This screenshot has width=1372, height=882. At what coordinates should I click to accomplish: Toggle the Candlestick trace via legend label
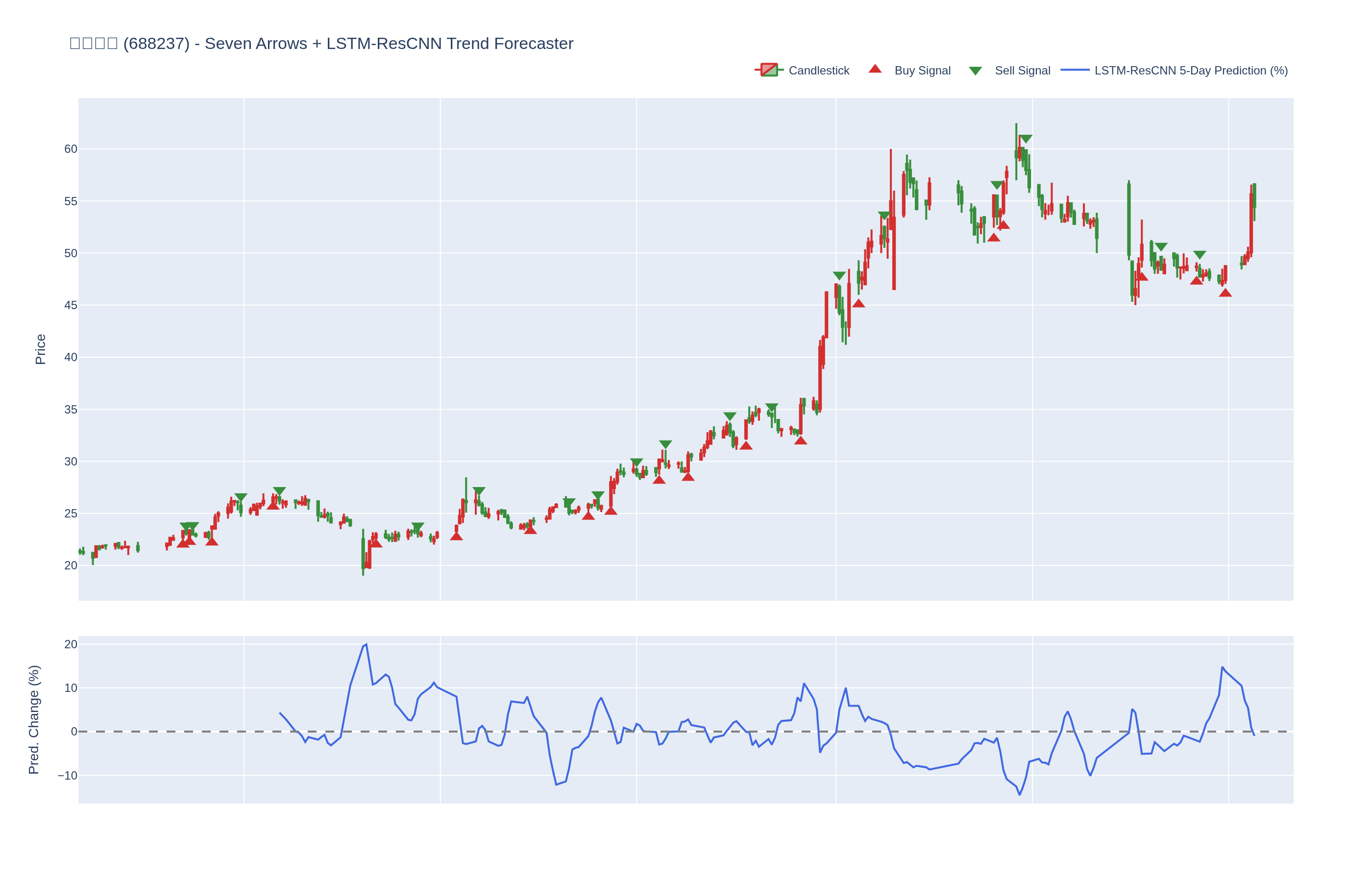818,71
